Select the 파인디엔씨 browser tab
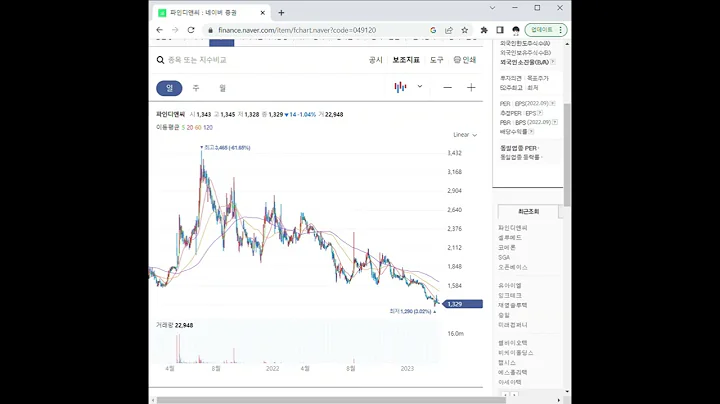This screenshot has height=404, width=720. (211, 13)
